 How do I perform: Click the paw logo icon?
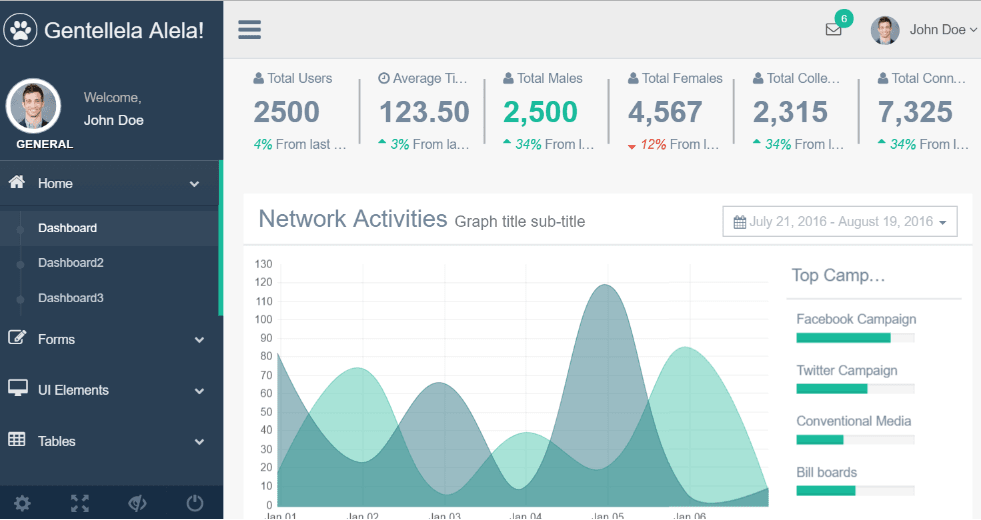coord(21,30)
